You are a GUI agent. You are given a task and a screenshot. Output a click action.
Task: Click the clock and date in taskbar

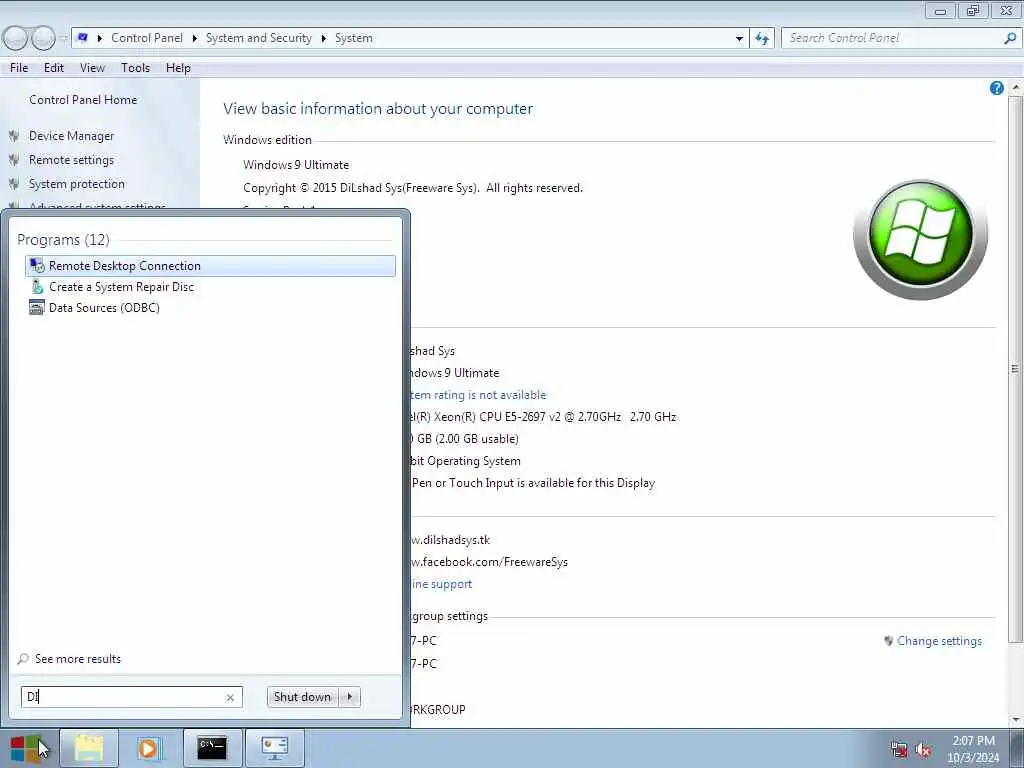973,749
